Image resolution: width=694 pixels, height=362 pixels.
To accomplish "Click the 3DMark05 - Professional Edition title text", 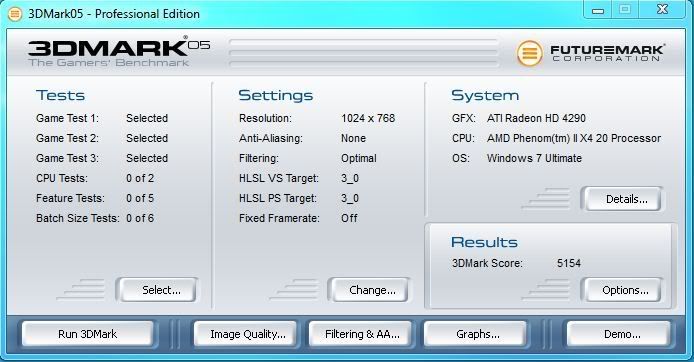I will pos(114,14).
